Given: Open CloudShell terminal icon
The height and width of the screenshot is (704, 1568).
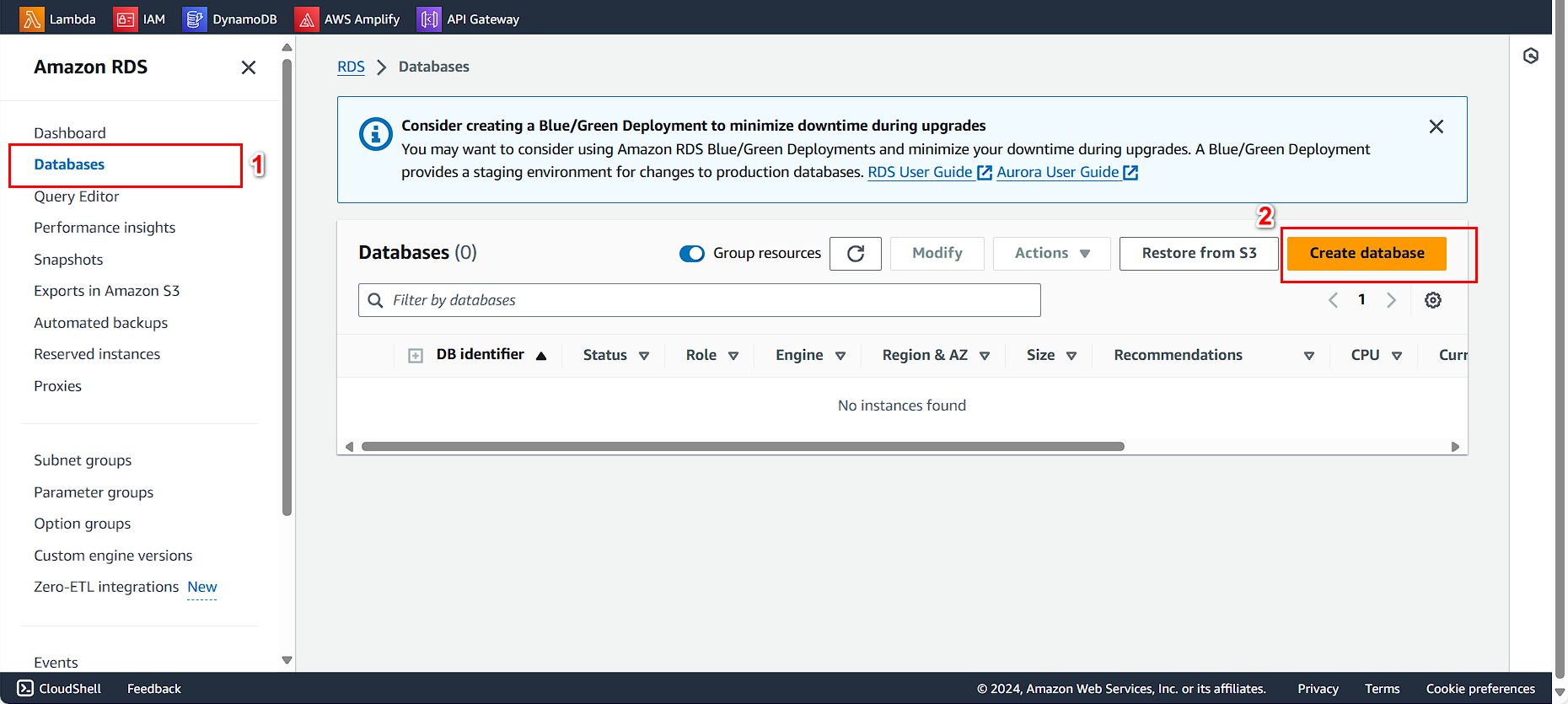Looking at the screenshot, I should (x=25, y=688).
